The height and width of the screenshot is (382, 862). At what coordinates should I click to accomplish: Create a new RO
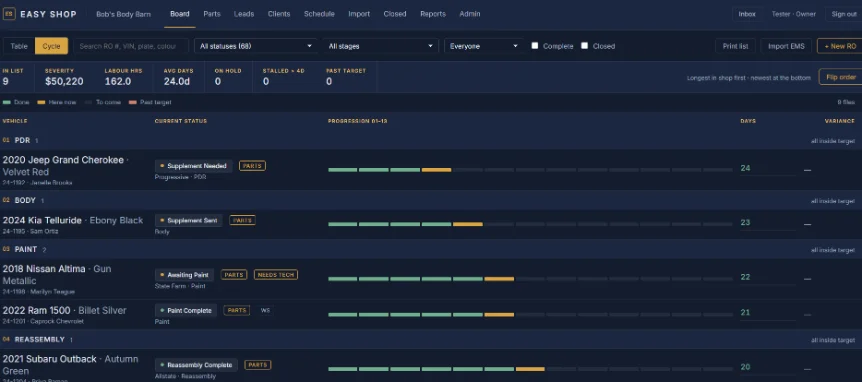point(839,46)
